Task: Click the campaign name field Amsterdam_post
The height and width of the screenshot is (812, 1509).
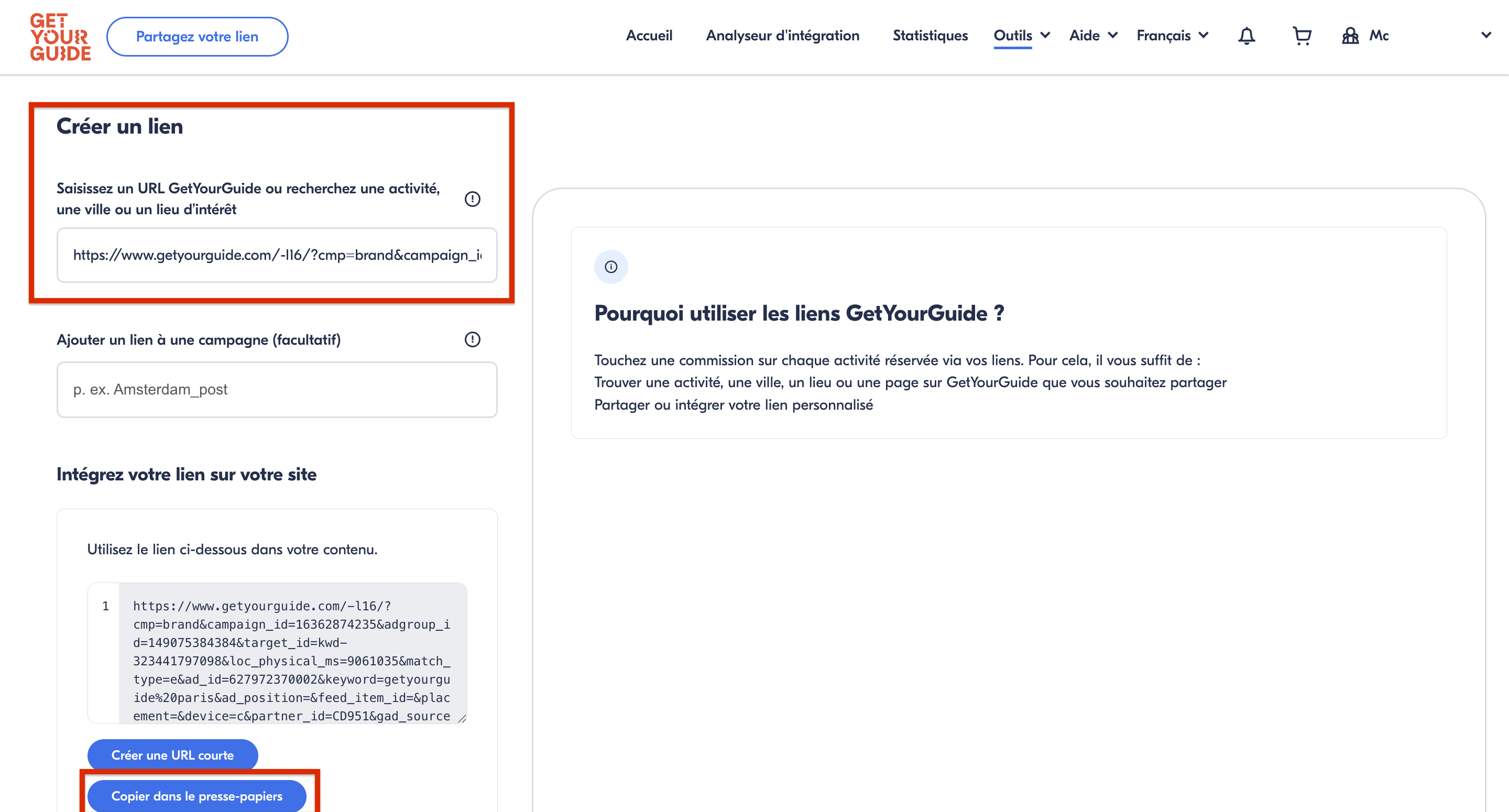Action: [x=277, y=390]
